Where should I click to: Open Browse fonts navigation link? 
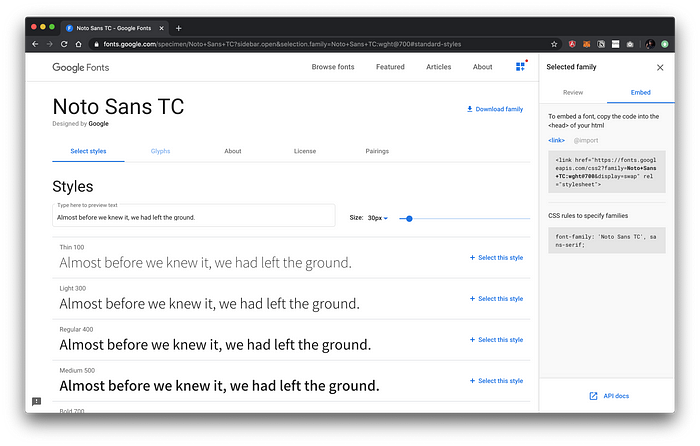point(333,67)
